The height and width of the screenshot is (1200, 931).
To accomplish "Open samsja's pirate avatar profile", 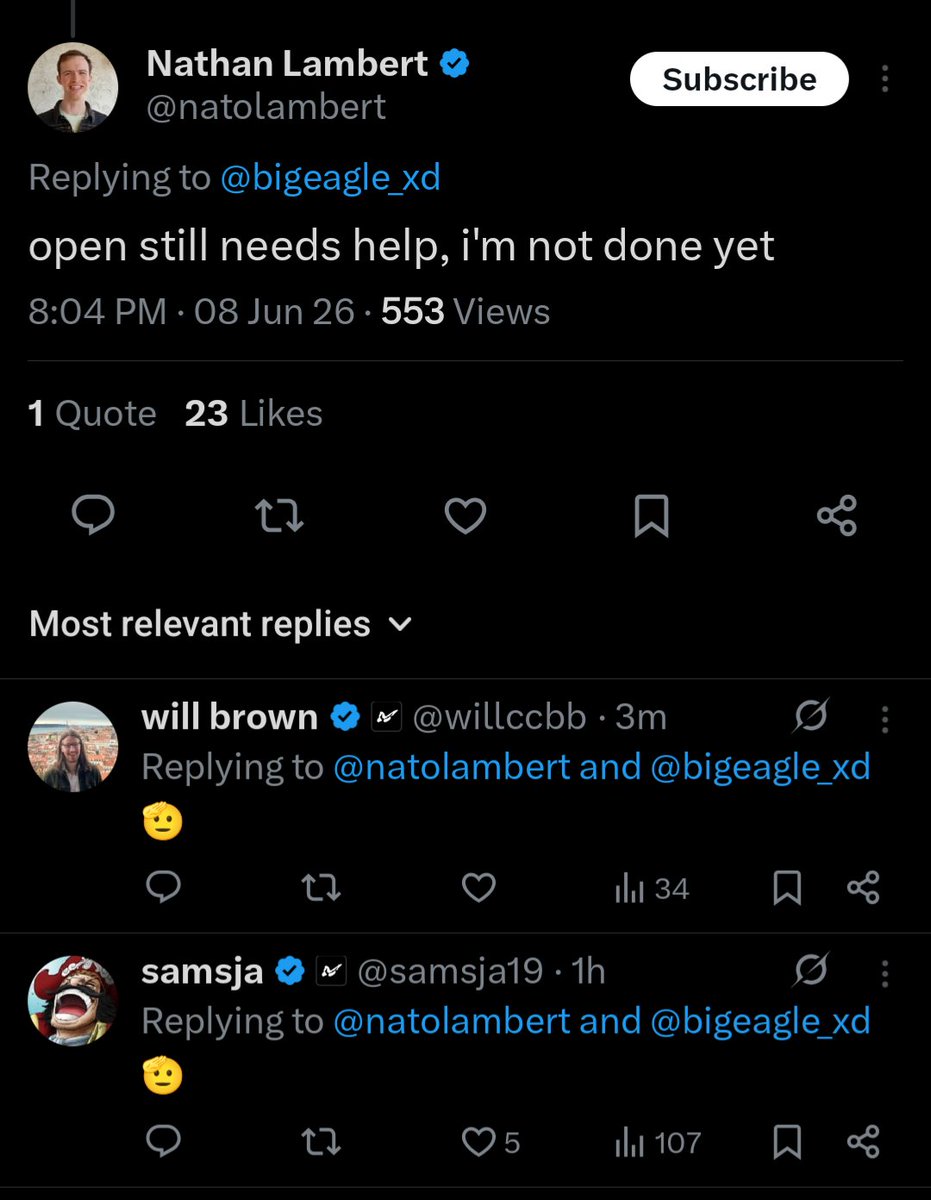I will tap(73, 1000).
